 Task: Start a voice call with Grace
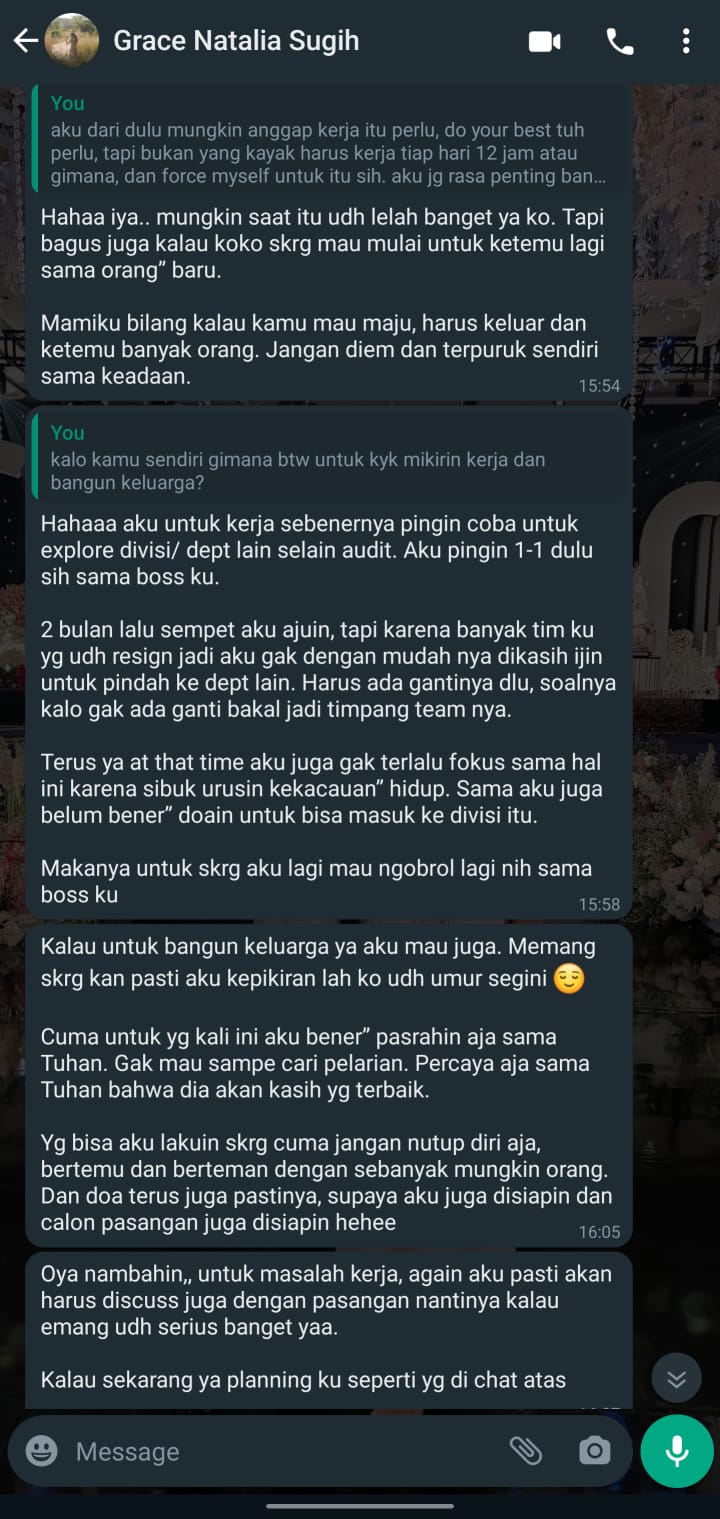pos(619,41)
